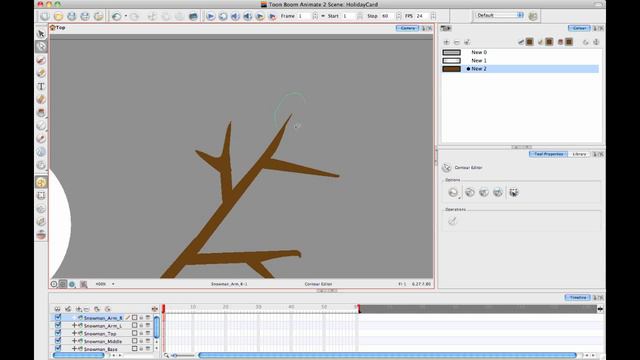The width and height of the screenshot is (640, 360).
Task: Toggle Snowman_Arm_R layer checkbox
Action: tap(58, 317)
